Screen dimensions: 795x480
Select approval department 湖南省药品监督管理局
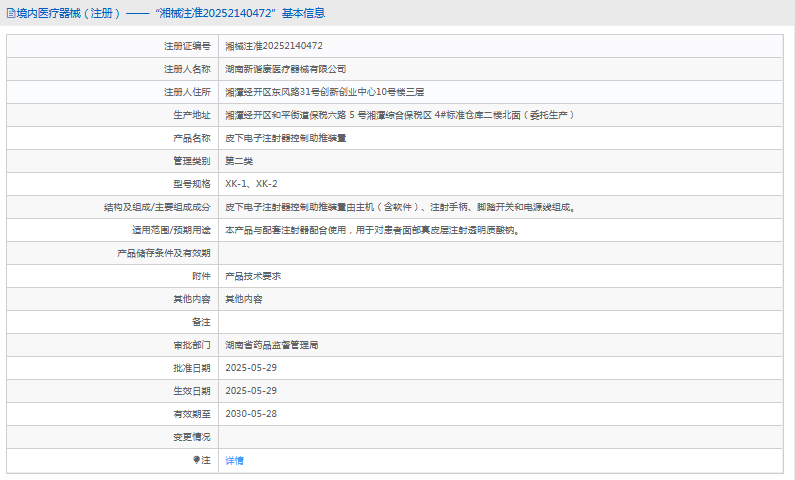click(x=272, y=345)
